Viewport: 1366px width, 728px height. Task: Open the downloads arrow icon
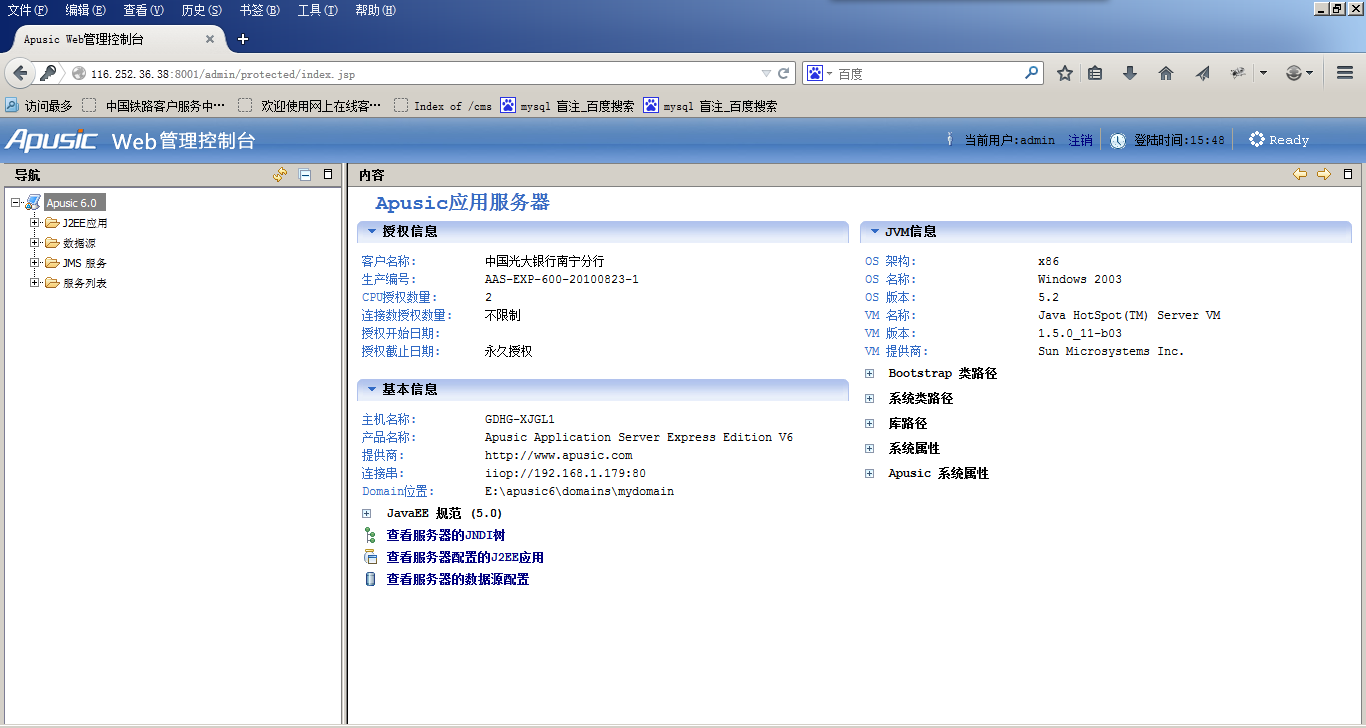click(1130, 73)
